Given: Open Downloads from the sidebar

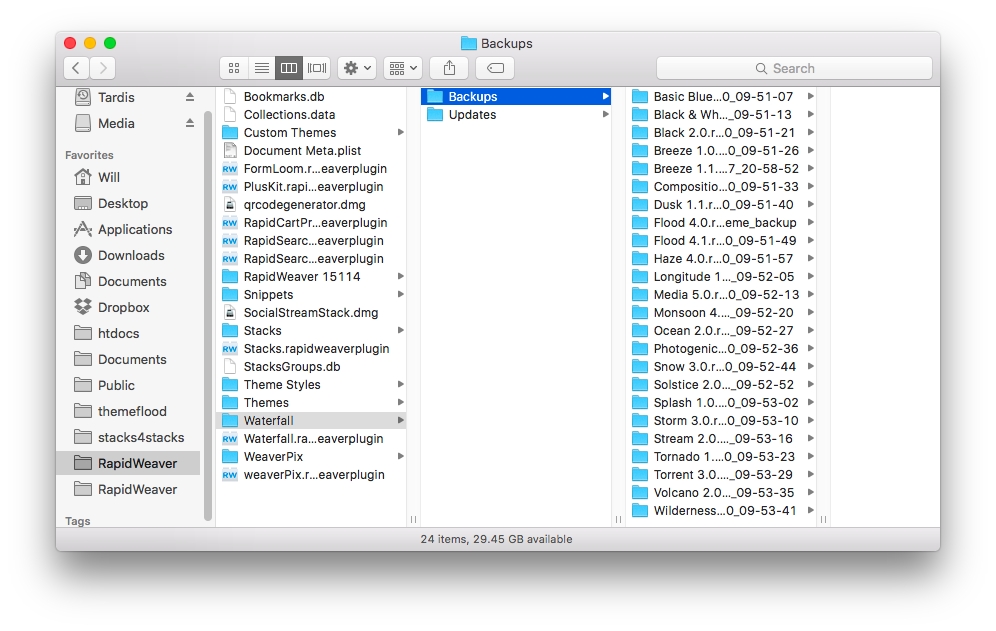Looking at the screenshot, I should tap(130, 255).
